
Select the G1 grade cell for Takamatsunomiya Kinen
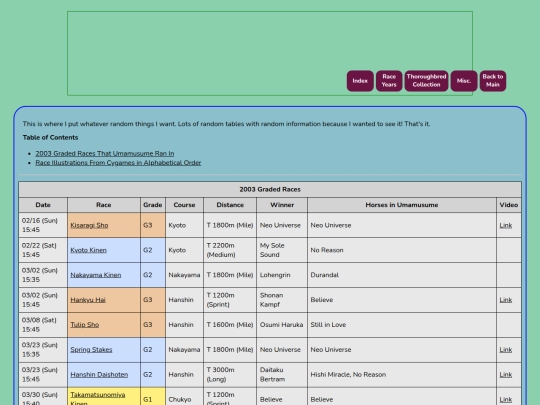[153, 396]
